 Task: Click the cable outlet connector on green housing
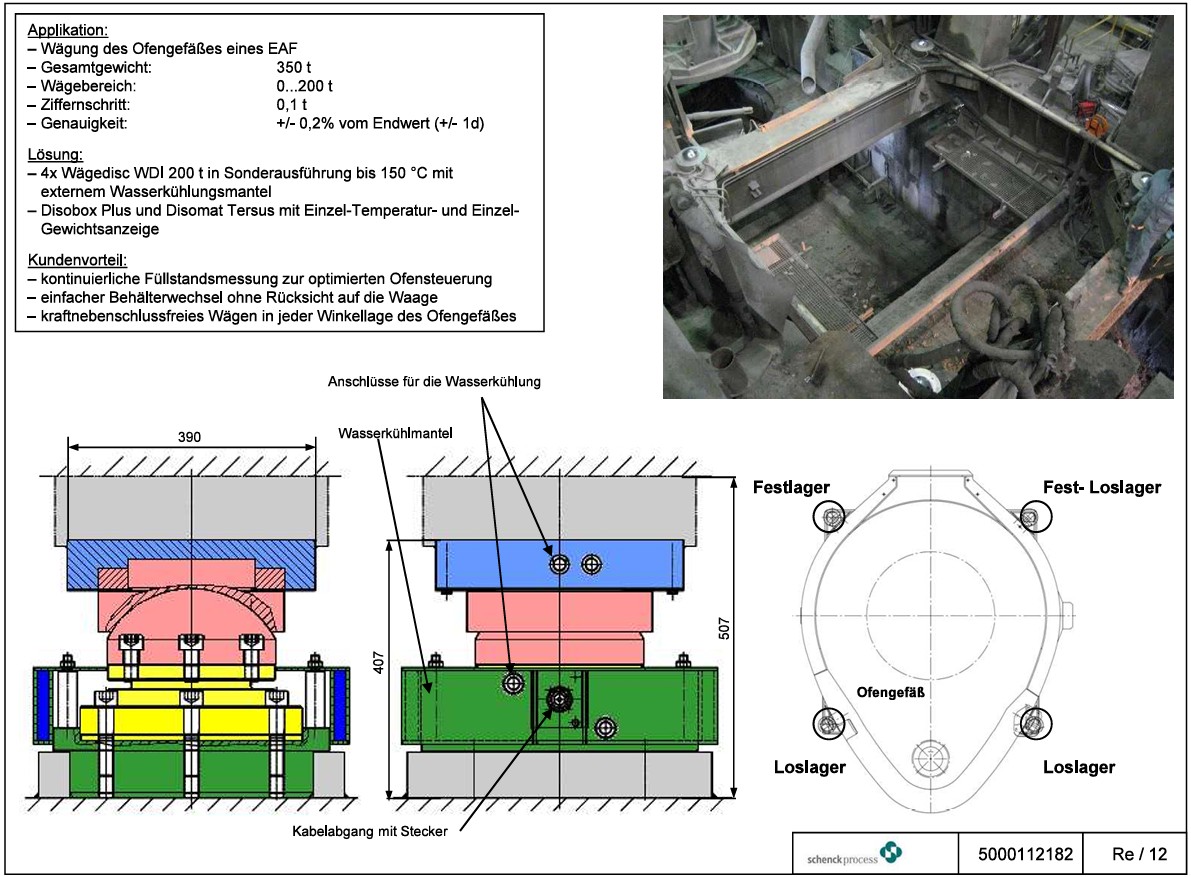[x=555, y=700]
